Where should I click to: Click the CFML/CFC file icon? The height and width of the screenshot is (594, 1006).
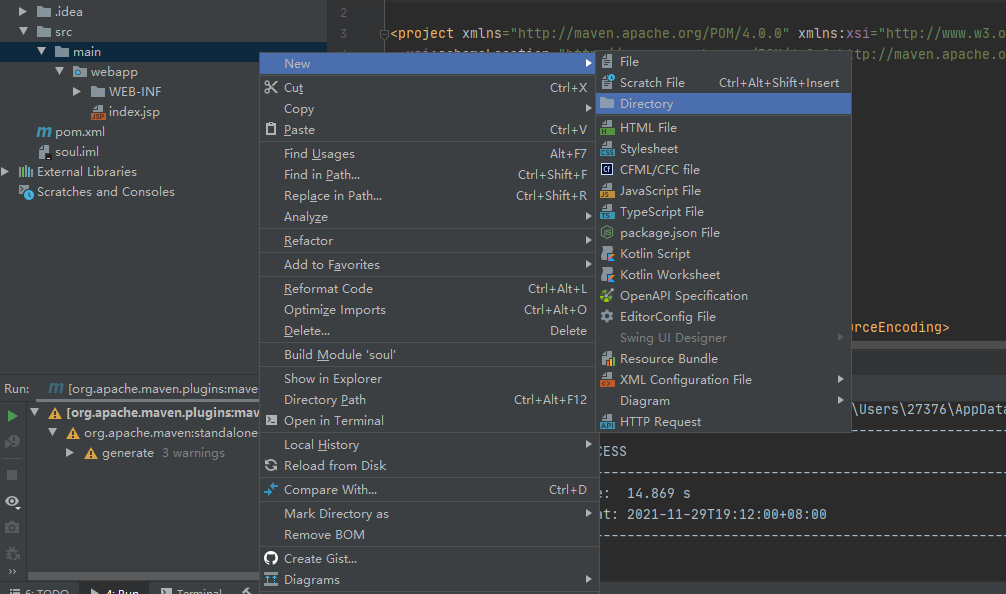607,169
